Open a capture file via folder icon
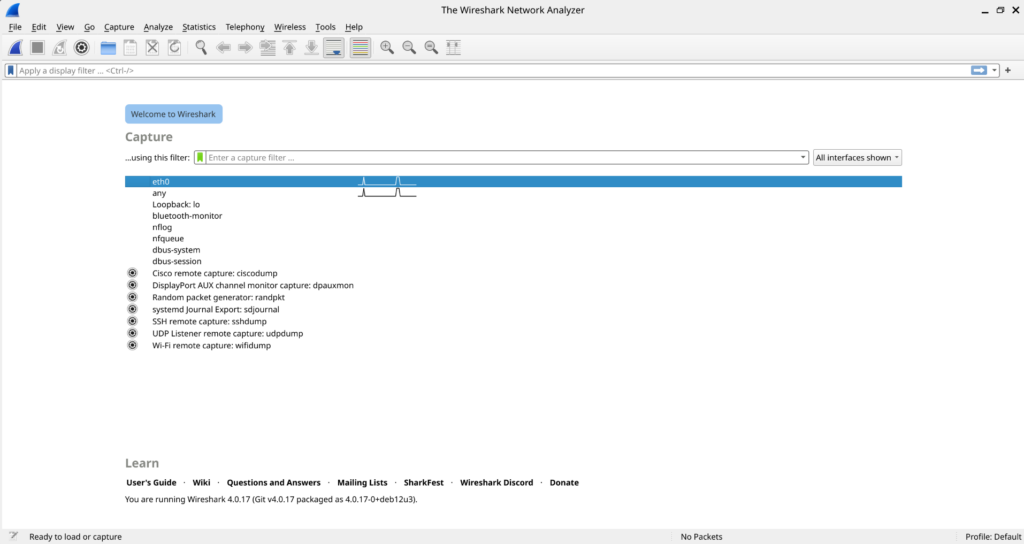Screen dimensions: 1024x544 (108, 48)
